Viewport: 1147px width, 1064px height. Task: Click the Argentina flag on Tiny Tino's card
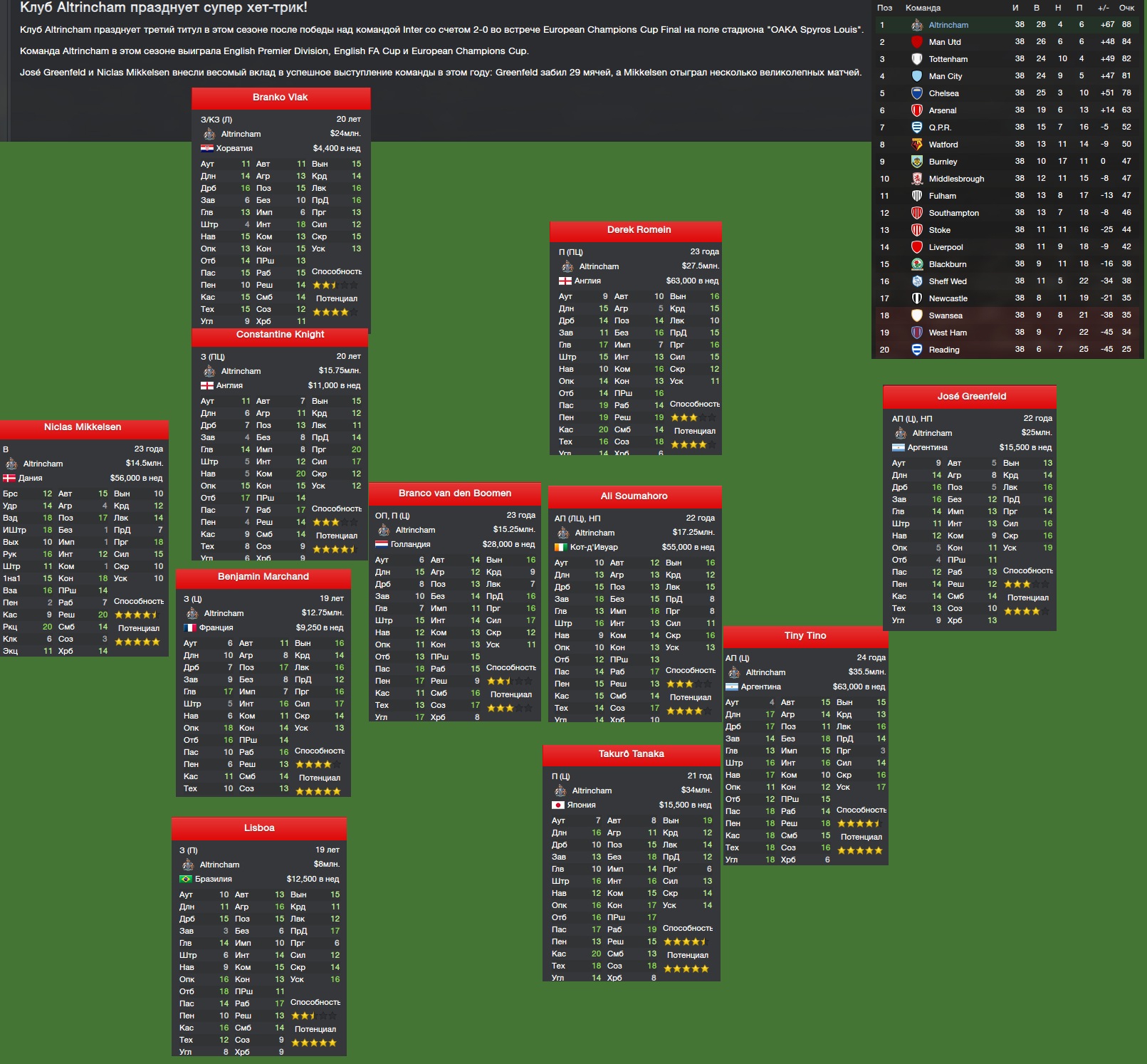coord(732,687)
